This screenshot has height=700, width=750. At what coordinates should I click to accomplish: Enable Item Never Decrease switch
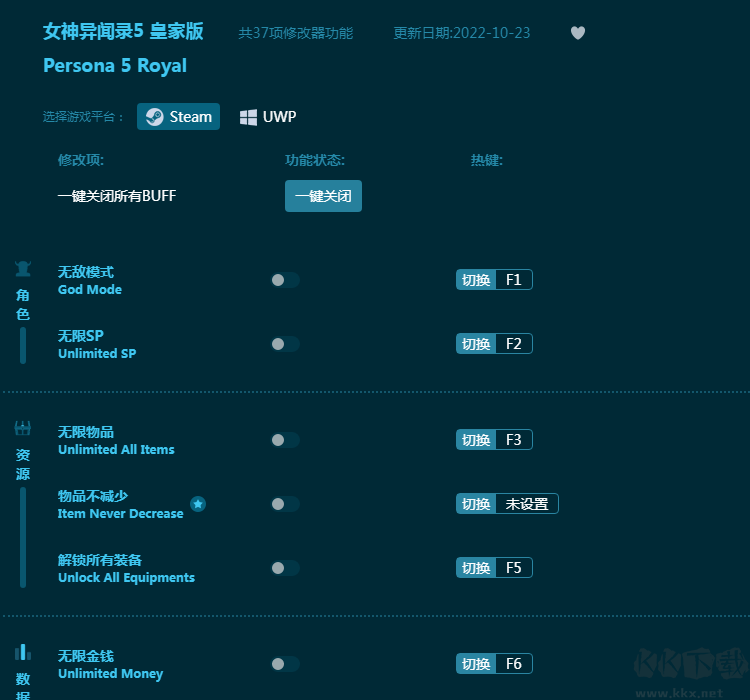(284, 504)
